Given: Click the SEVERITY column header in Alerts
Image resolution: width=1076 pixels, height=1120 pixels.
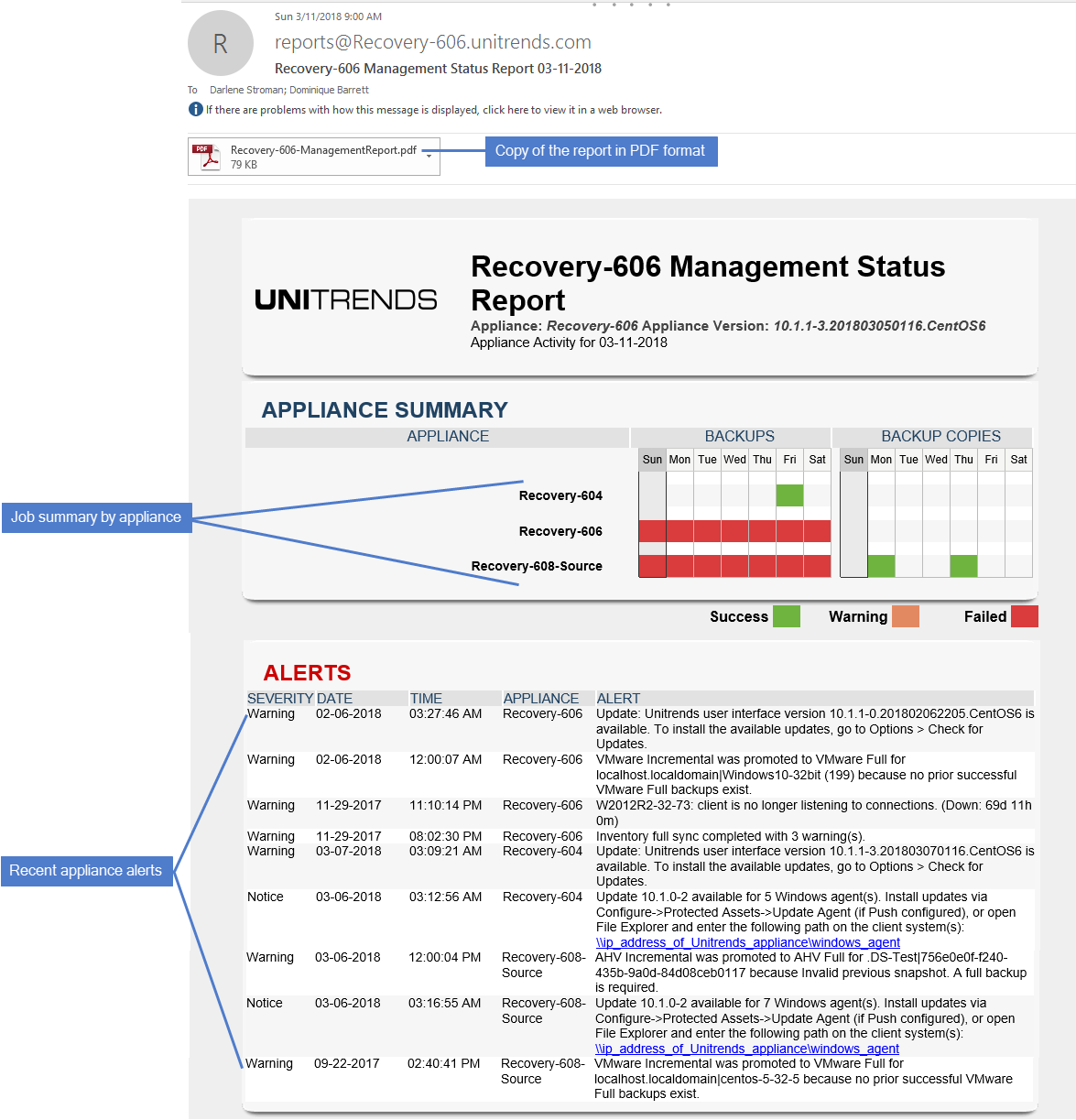Looking at the screenshot, I should tap(280, 699).
